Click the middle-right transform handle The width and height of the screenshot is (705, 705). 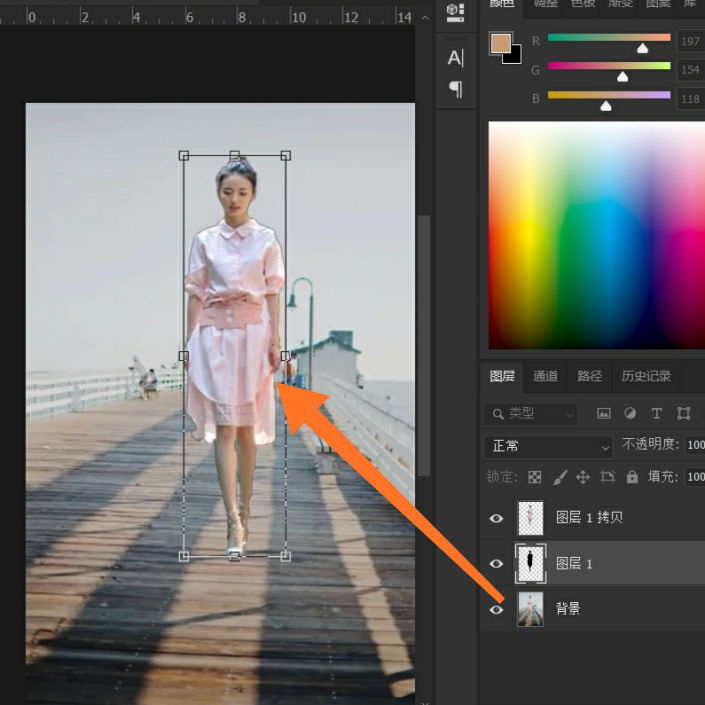(286, 356)
